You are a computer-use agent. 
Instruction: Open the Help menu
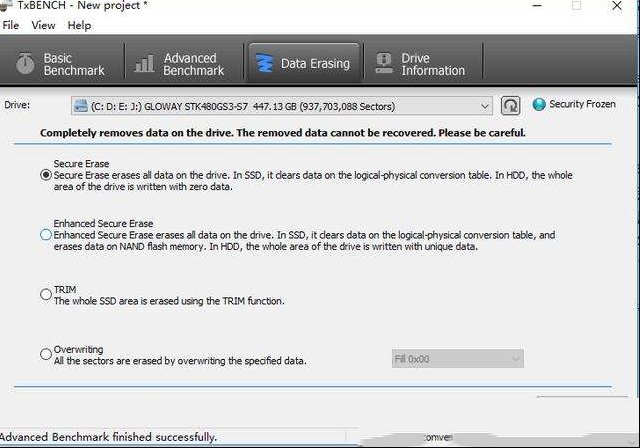[x=79, y=25]
